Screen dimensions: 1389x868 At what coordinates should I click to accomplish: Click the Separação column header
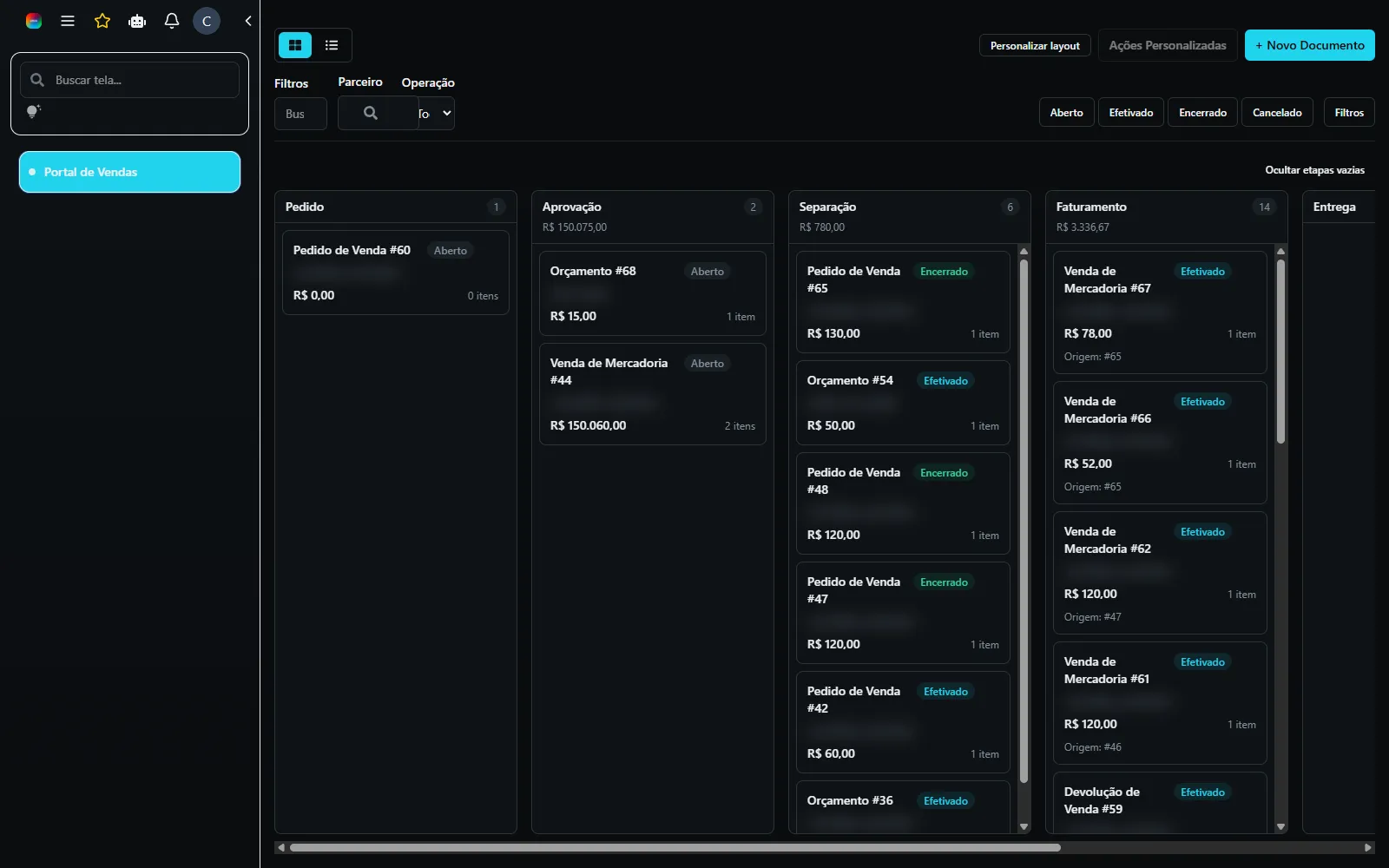(x=910, y=217)
